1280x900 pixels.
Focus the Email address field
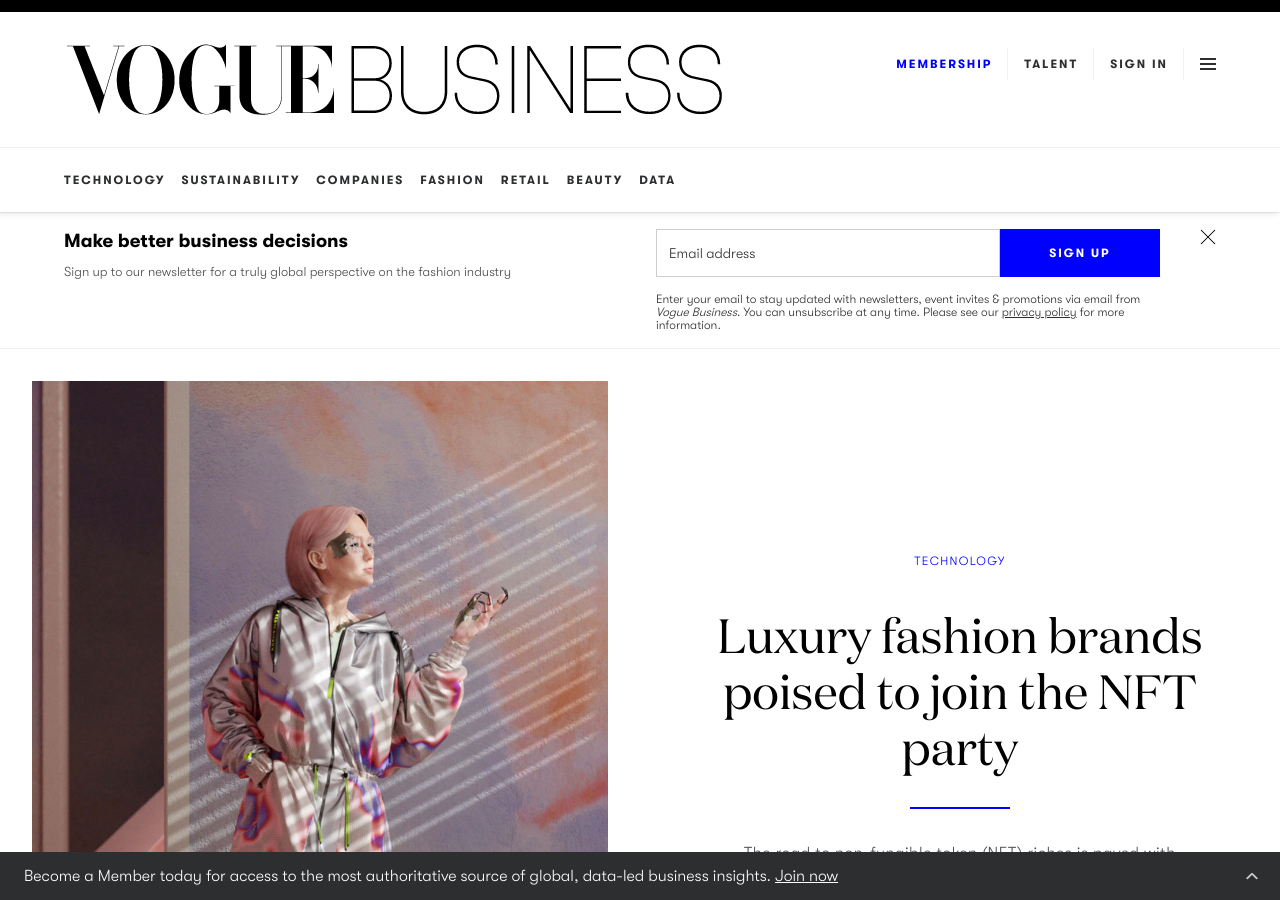pos(828,253)
